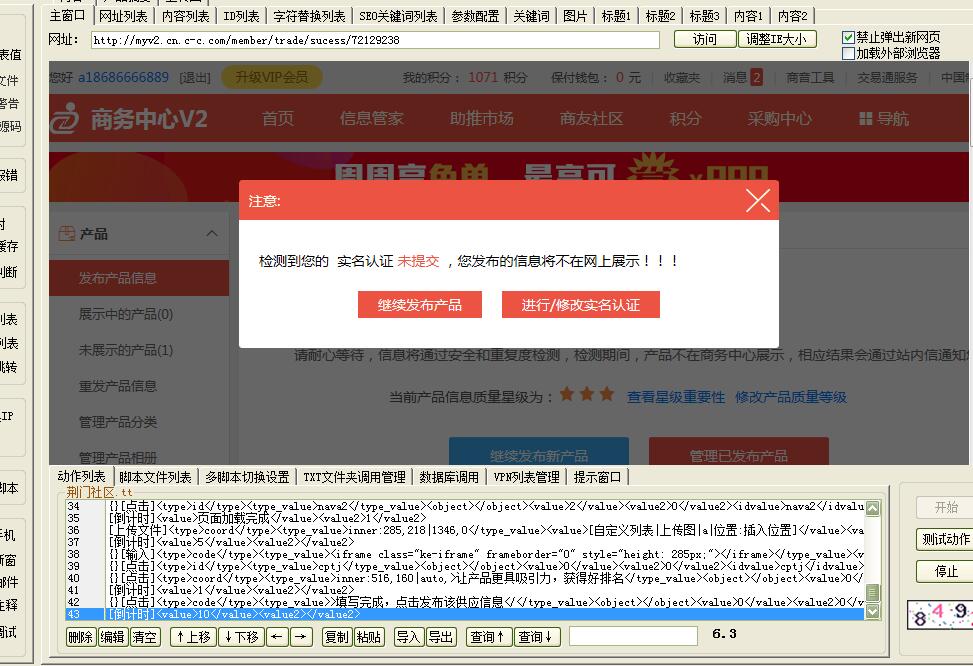973x666 pixels.
Task: Select action row 38 输入
Action: point(465,554)
